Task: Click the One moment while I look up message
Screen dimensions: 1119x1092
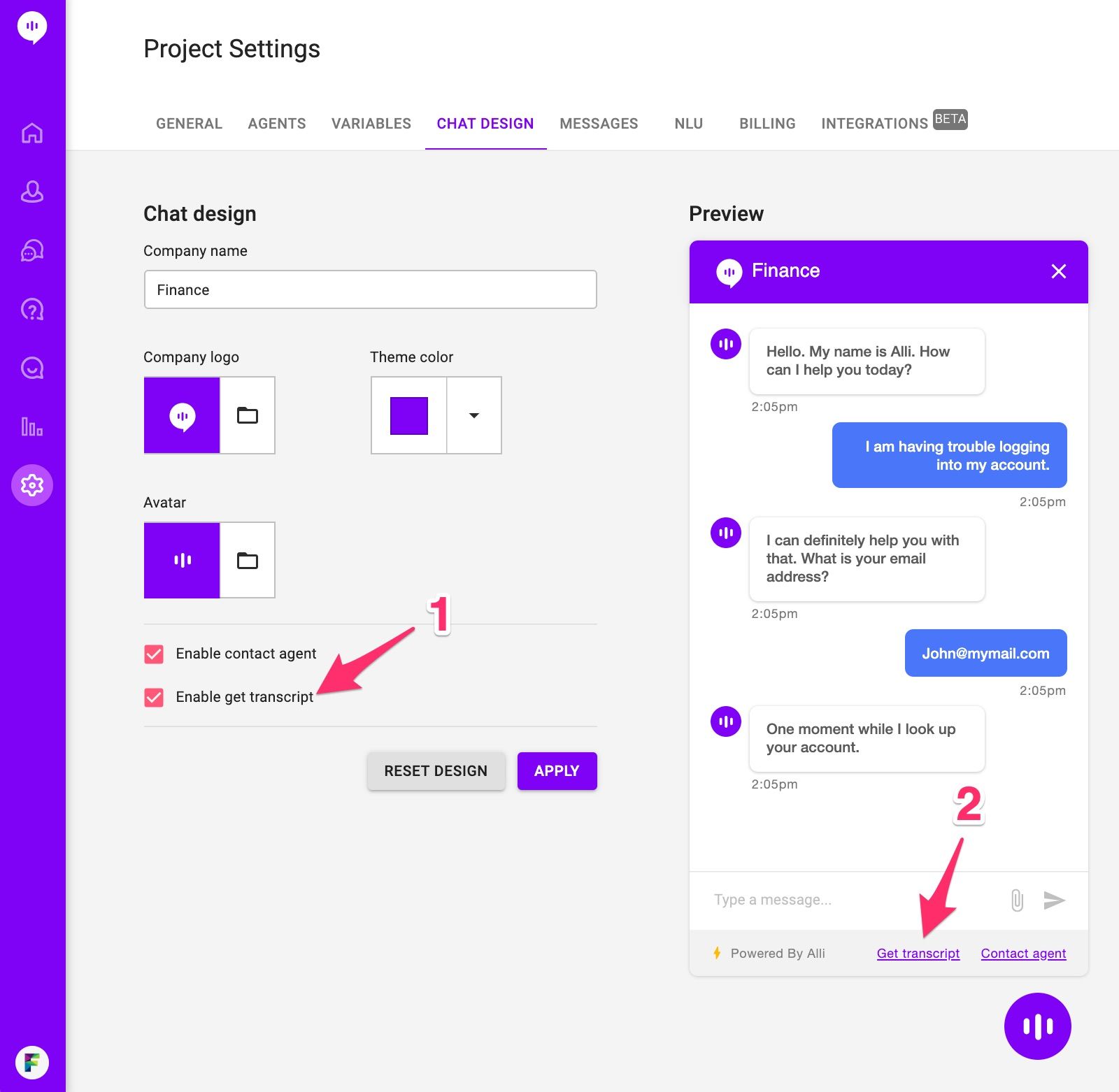Action: click(867, 739)
